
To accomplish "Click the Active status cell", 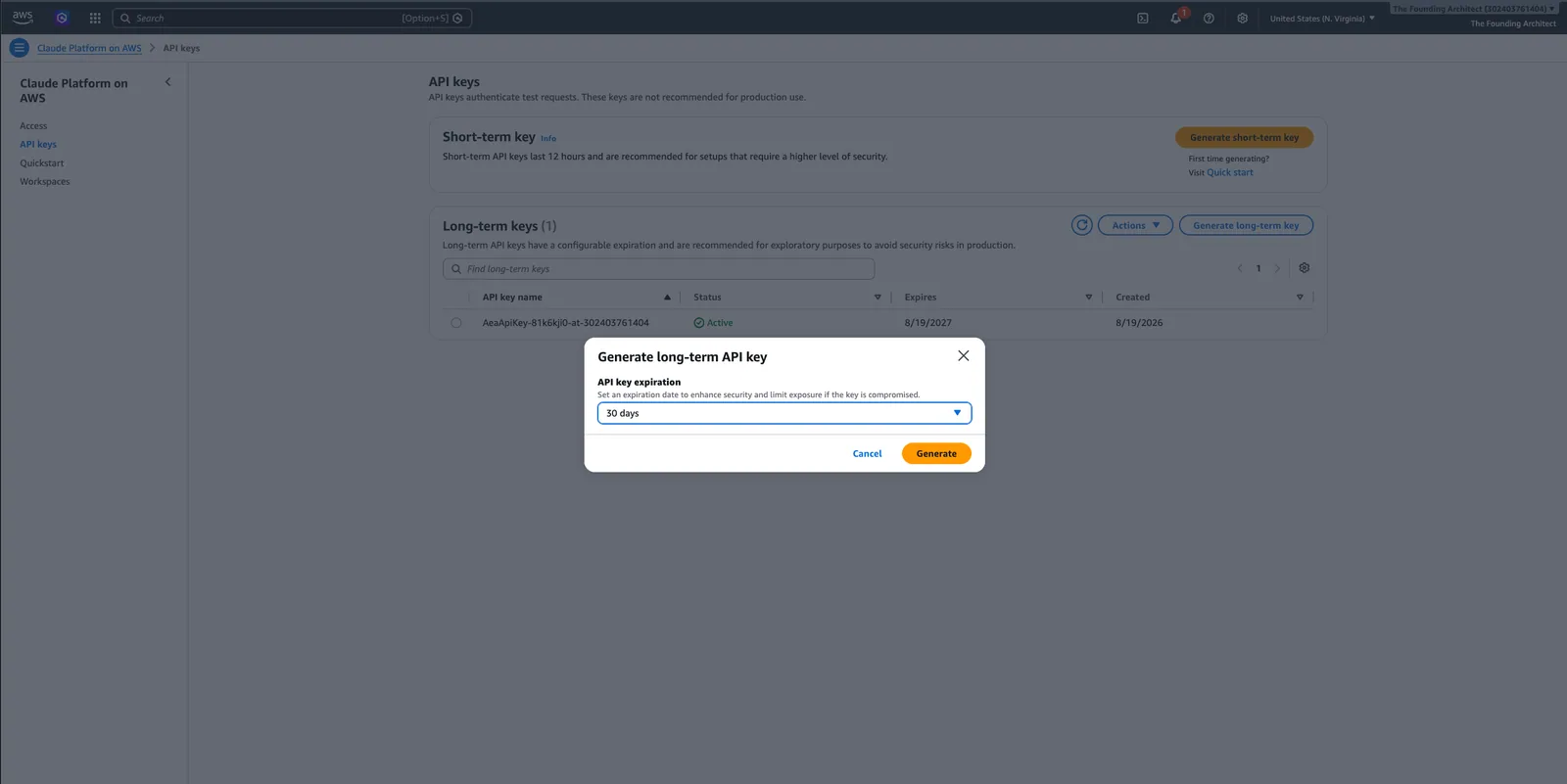I will tap(713, 323).
